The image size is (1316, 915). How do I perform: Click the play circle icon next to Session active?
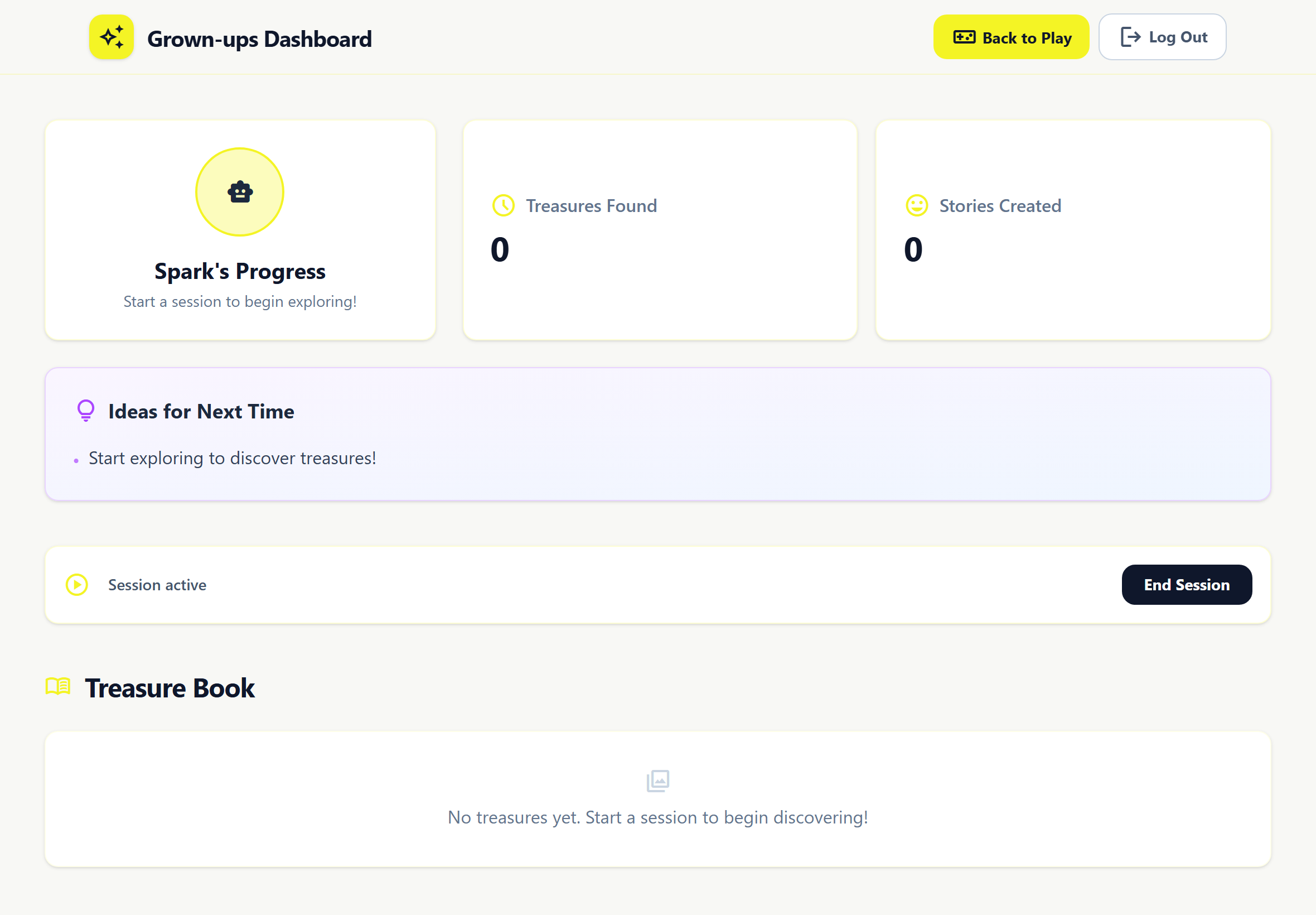[x=77, y=585]
